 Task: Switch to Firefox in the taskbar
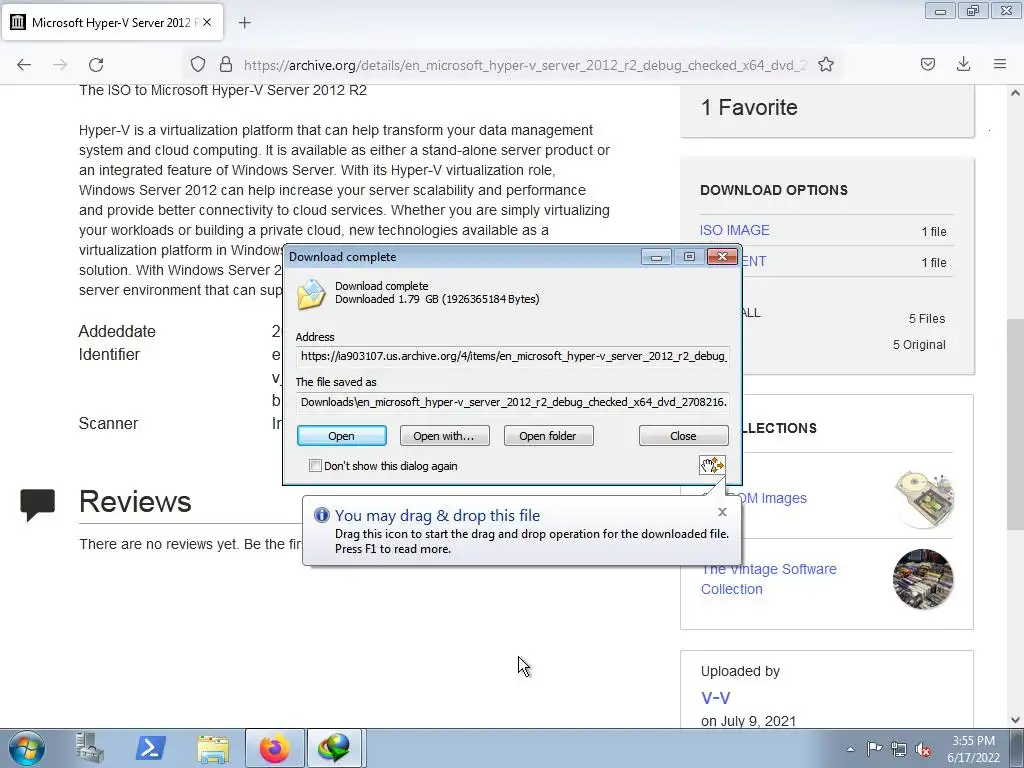pos(275,748)
